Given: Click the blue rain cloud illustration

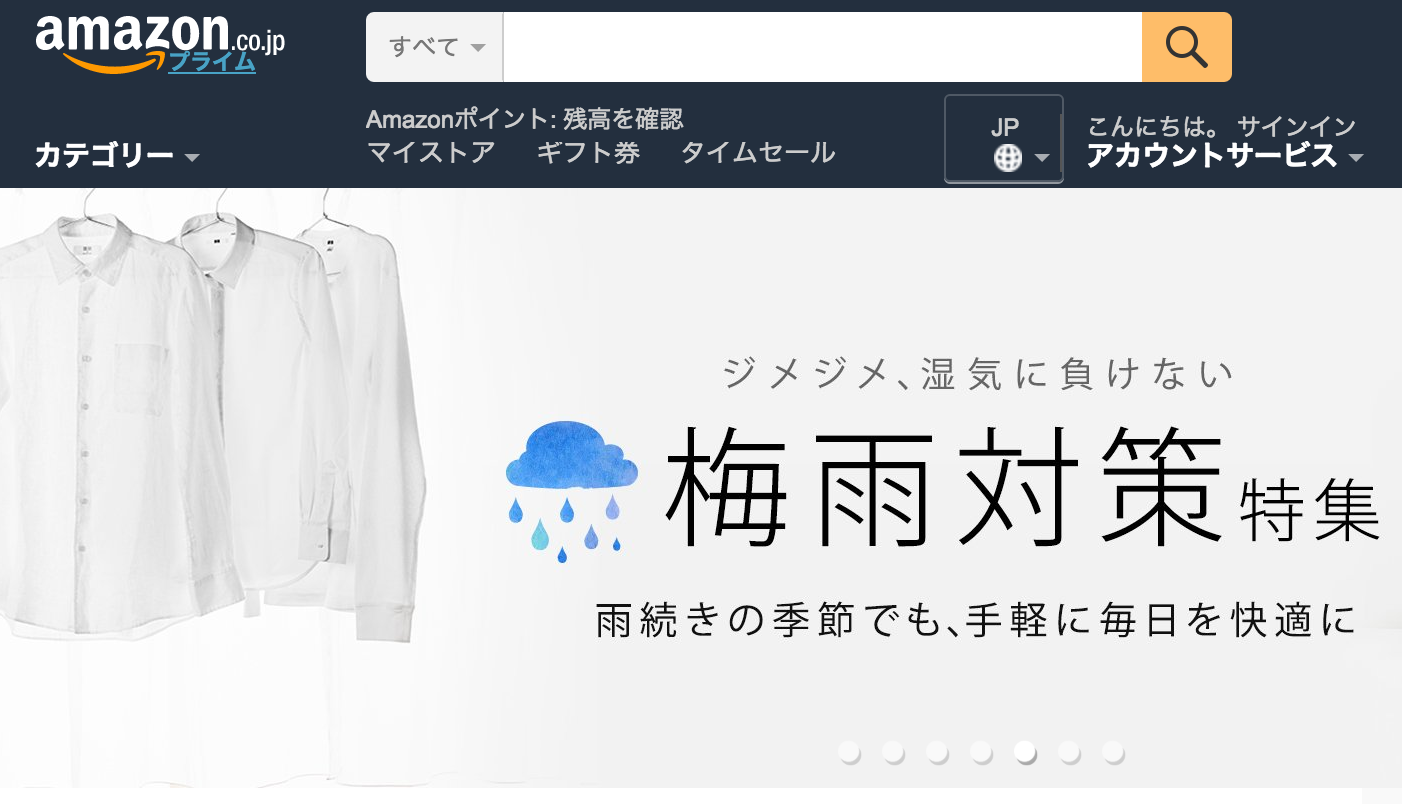Looking at the screenshot, I should coord(572,490).
